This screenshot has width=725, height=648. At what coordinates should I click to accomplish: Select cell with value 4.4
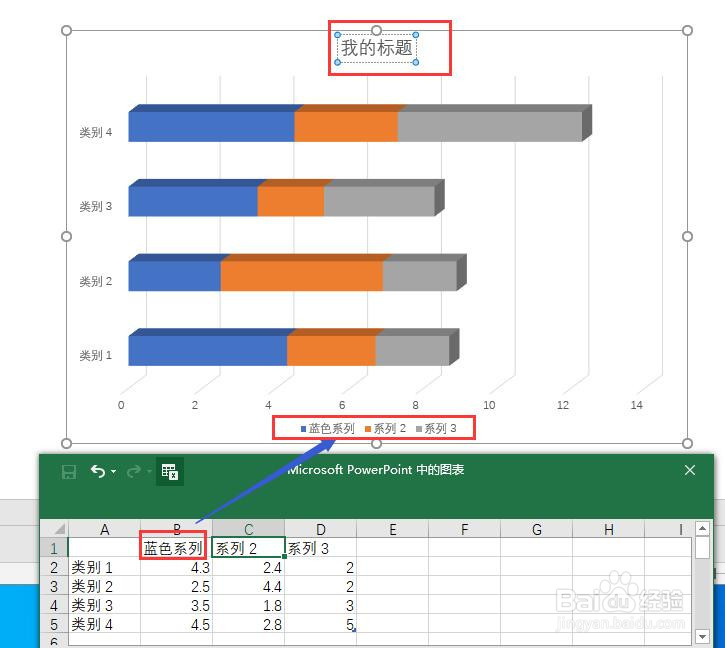click(248, 586)
